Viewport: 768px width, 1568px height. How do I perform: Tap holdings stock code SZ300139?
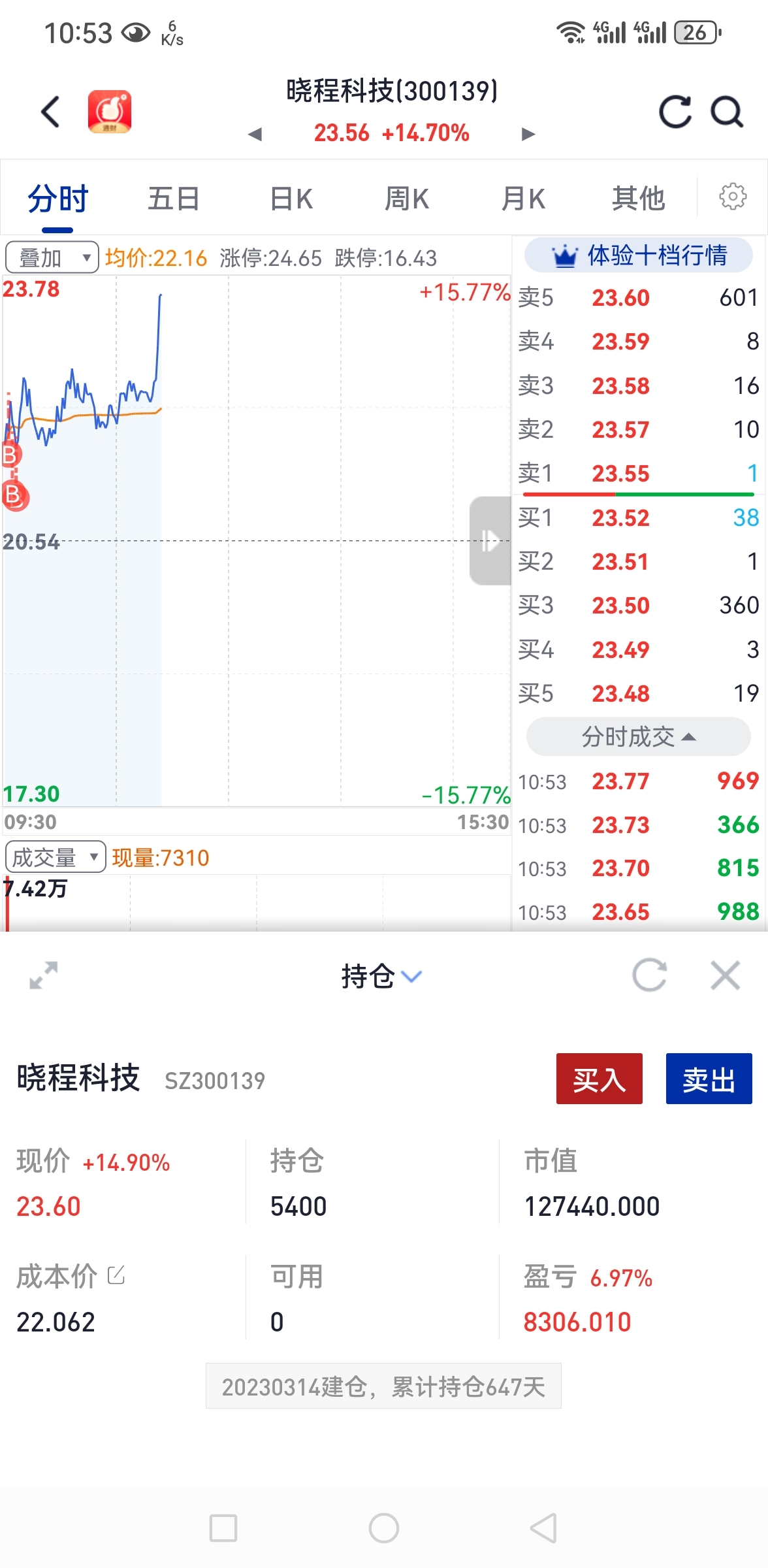pos(215,1081)
